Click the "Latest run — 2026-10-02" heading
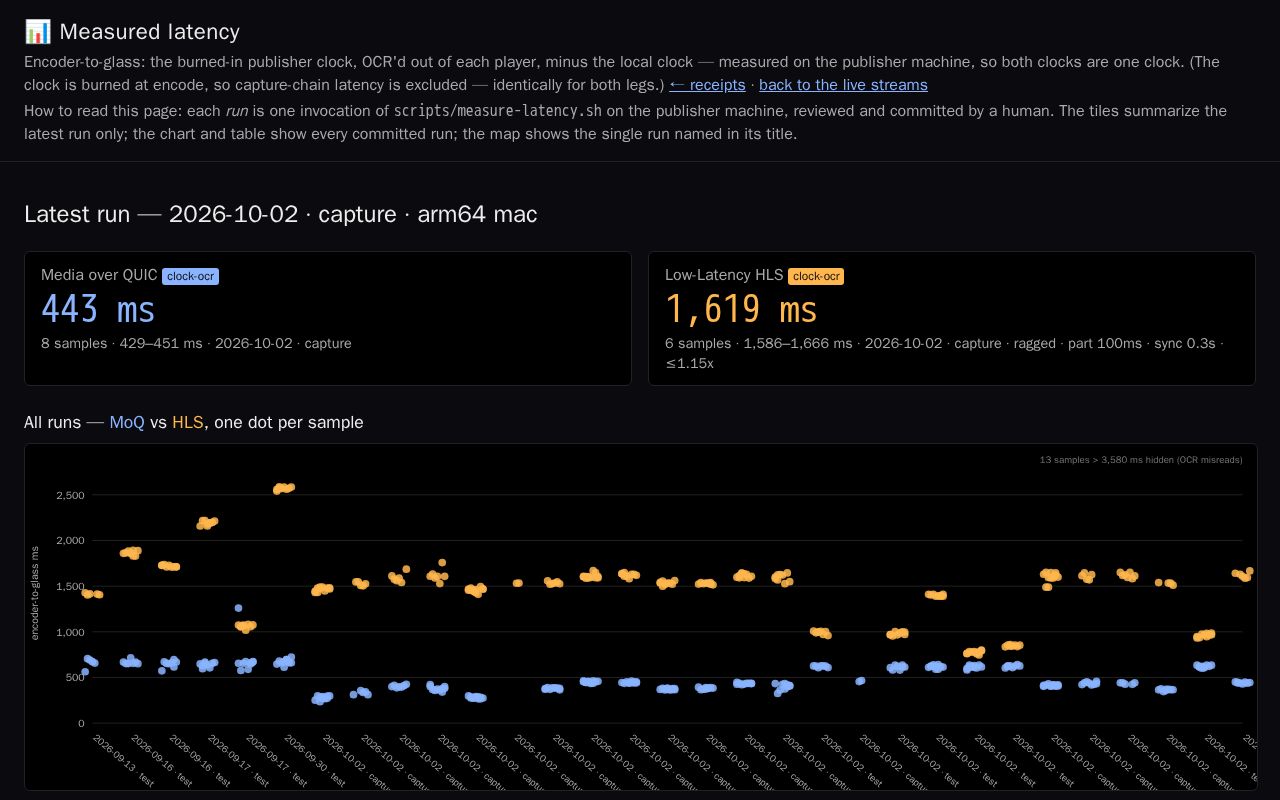 point(281,214)
